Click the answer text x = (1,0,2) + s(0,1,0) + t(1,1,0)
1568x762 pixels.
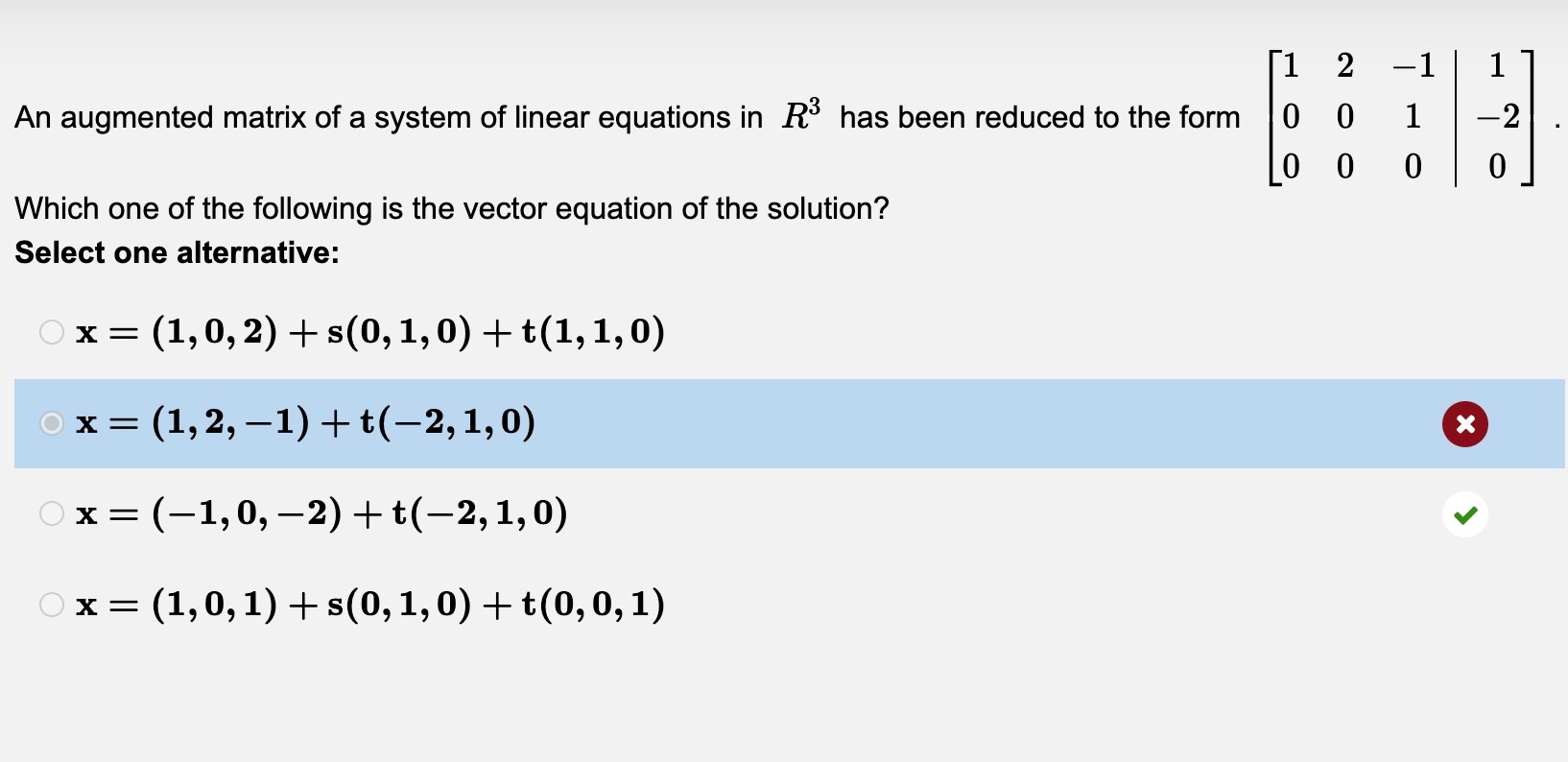pos(369,332)
